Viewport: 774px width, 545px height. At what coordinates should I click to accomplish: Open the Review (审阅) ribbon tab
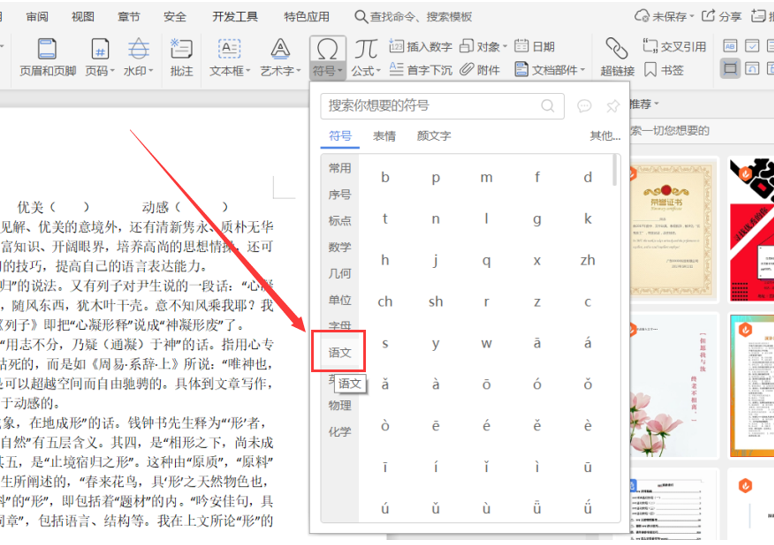(x=37, y=17)
